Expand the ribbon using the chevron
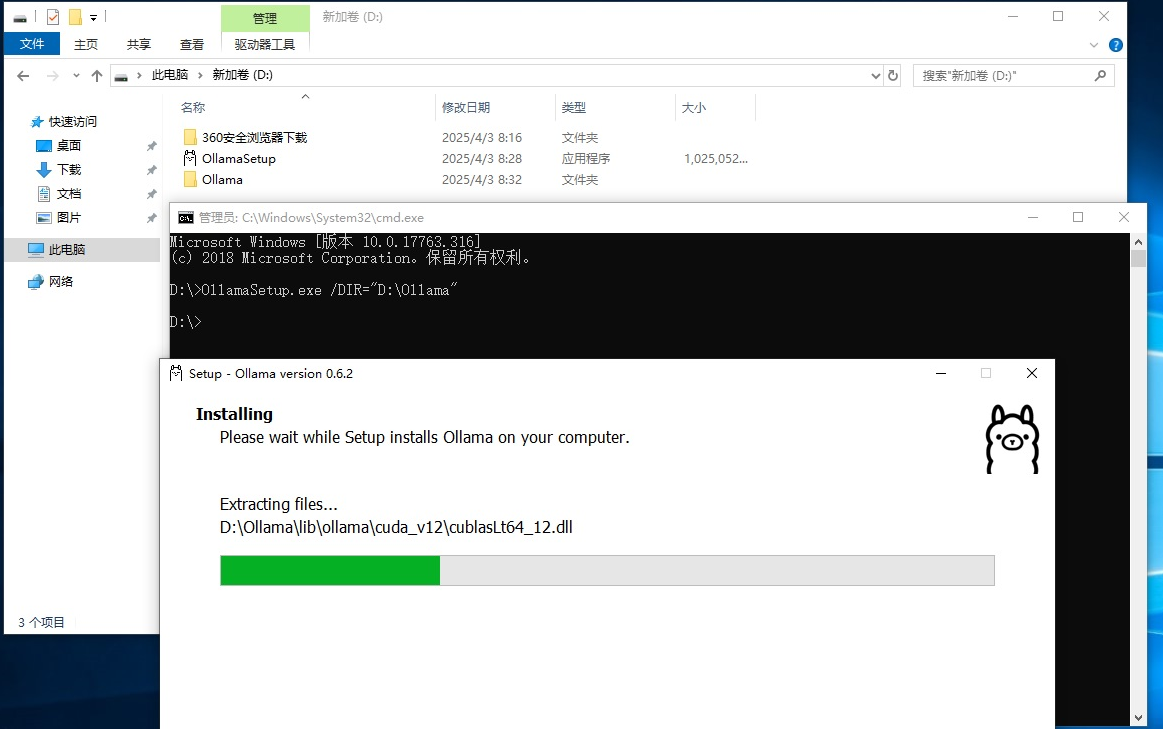This screenshot has width=1163, height=729. tap(1095, 45)
